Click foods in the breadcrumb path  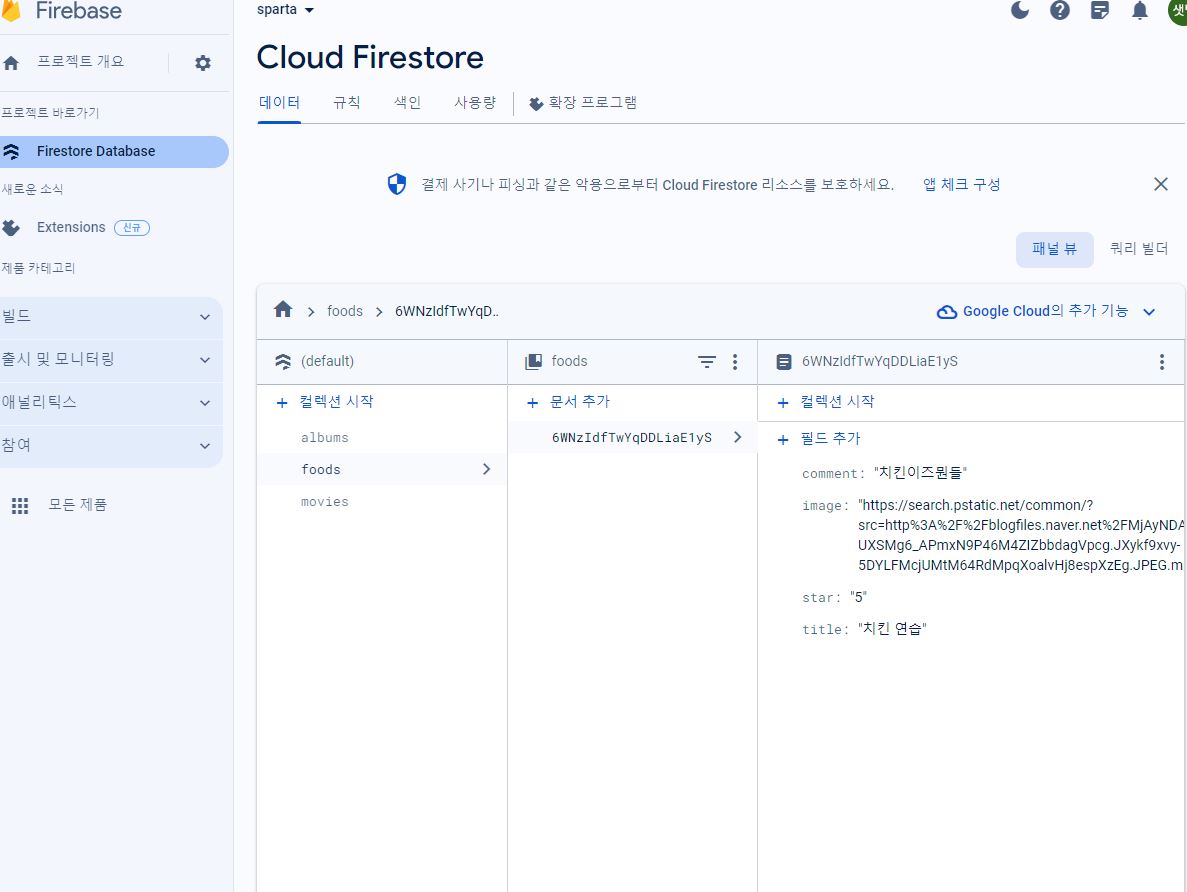(344, 311)
